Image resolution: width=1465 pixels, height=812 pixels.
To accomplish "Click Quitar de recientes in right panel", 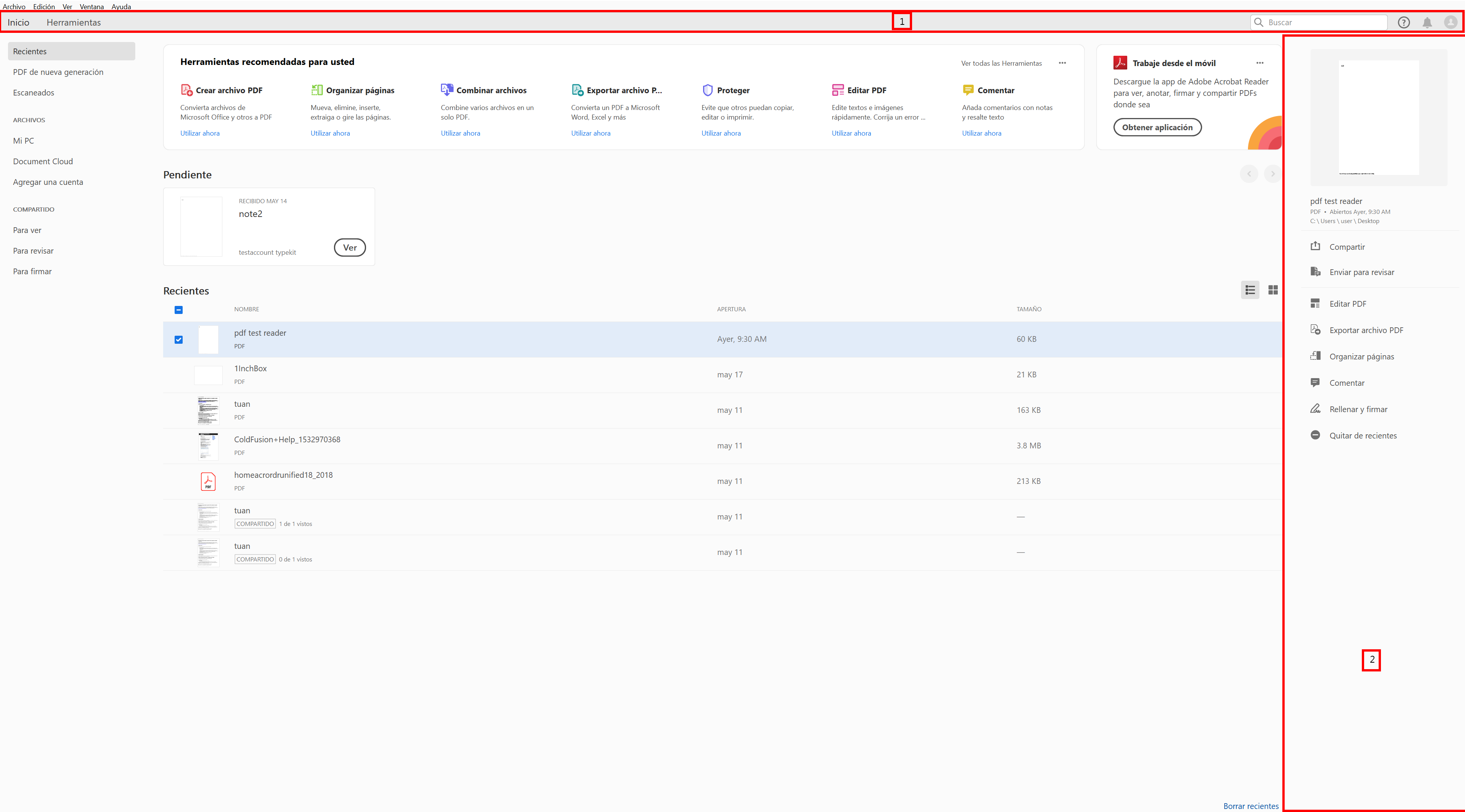I will coord(1363,435).
